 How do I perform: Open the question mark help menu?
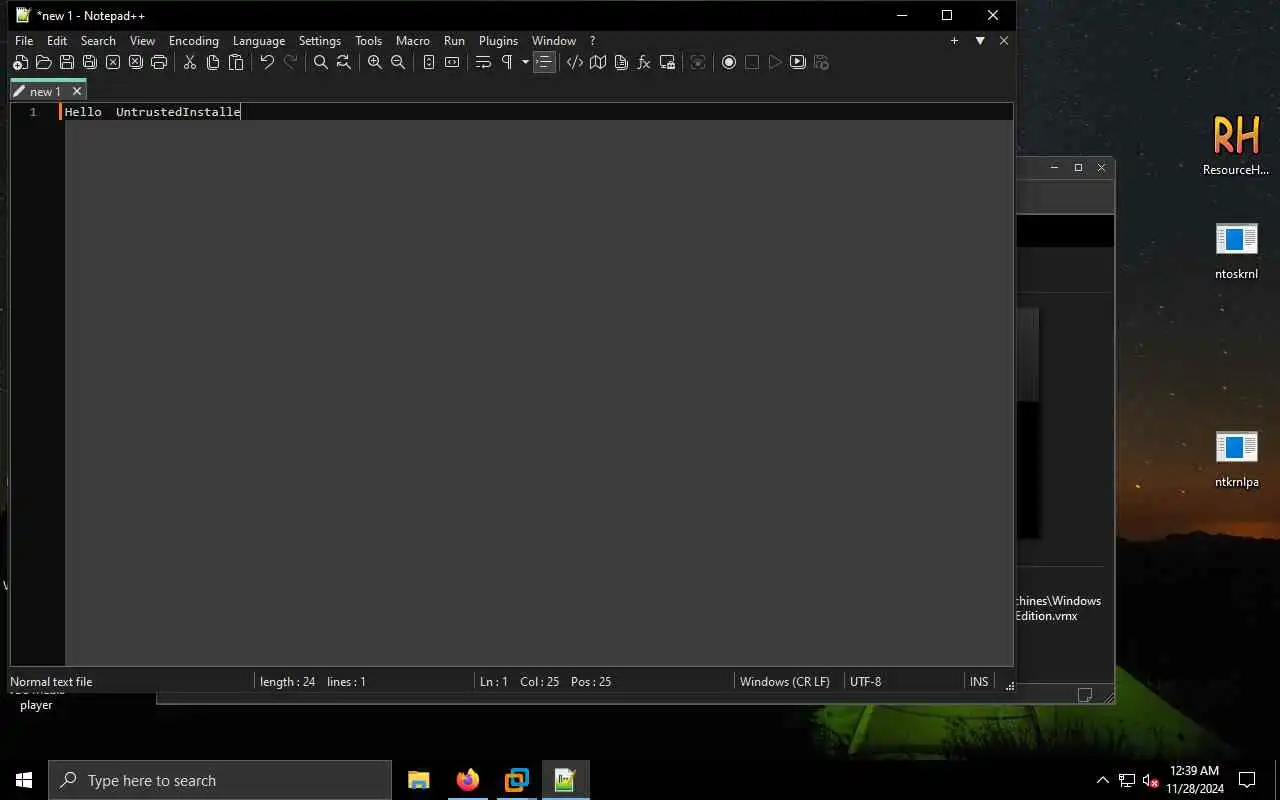(x=592, y=41)
